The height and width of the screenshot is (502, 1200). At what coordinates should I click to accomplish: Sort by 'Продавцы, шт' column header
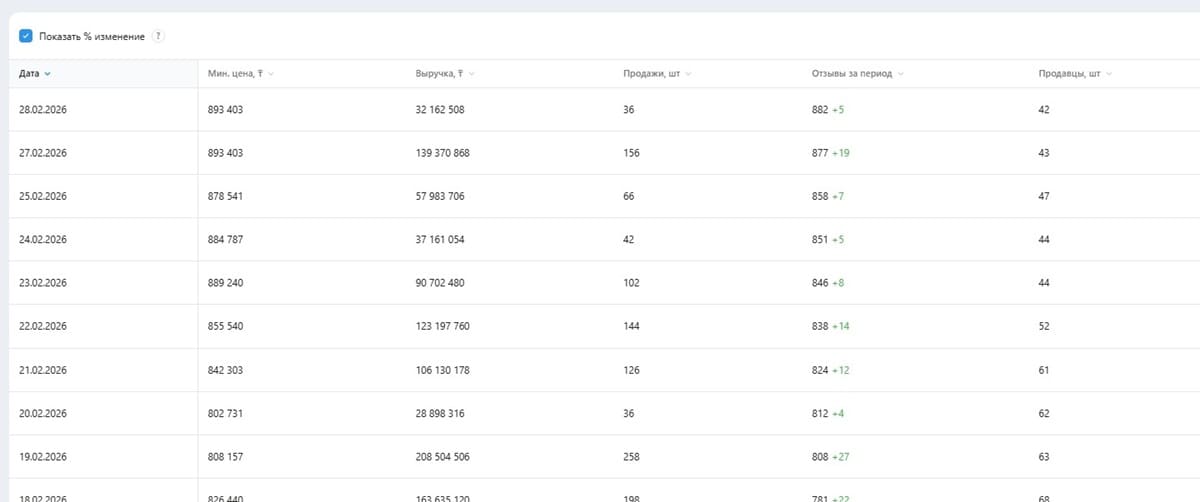(1076, 74)
